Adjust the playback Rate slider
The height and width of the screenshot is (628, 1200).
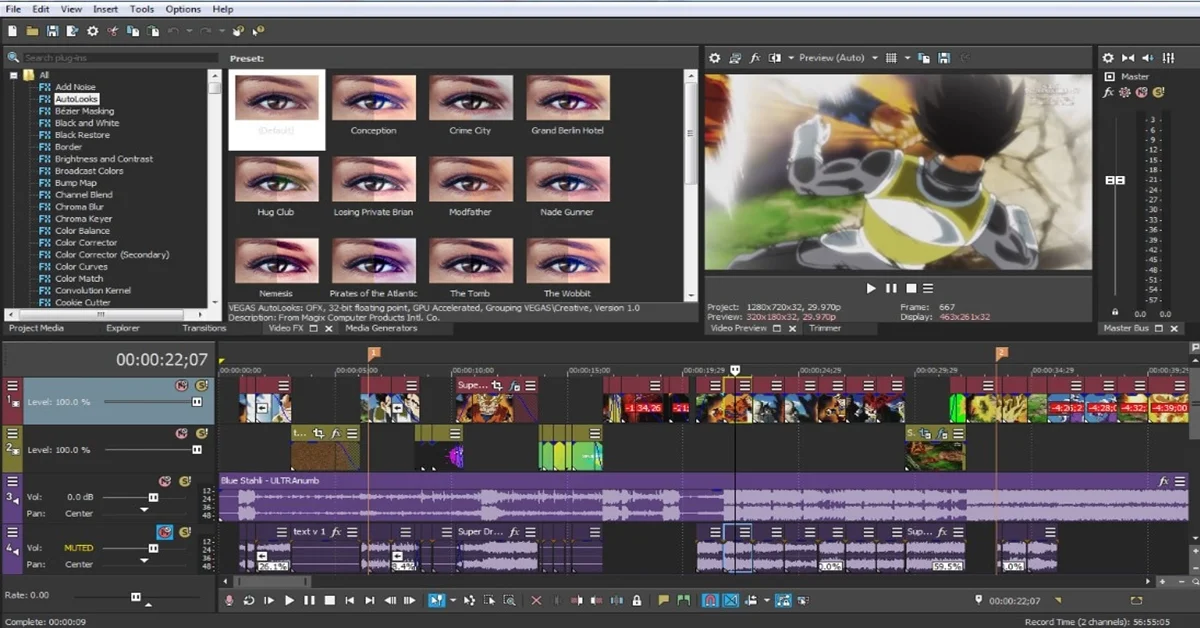pyautogui.click(x=135, y=596)
